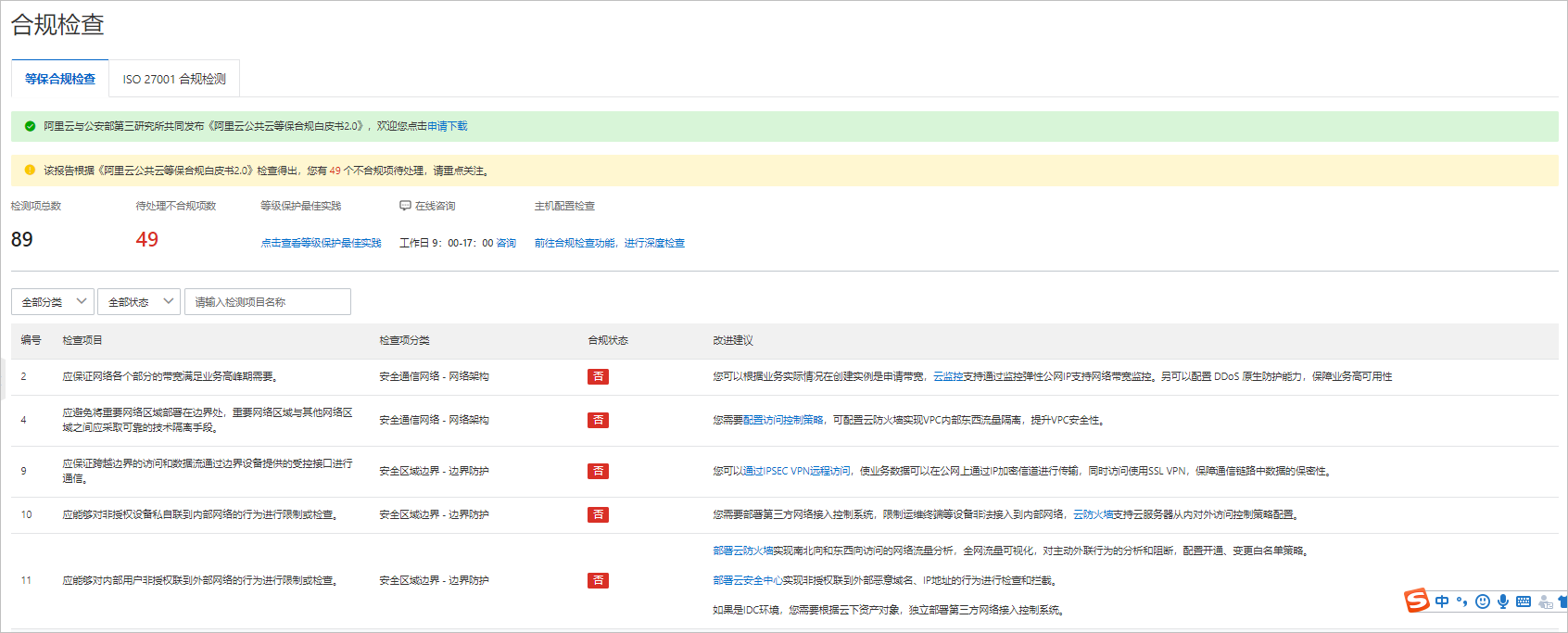The height and width of the screenshot is (633, 1568).
Task: Click the 检查项分类 column header
Action: [x=404, y=340]
